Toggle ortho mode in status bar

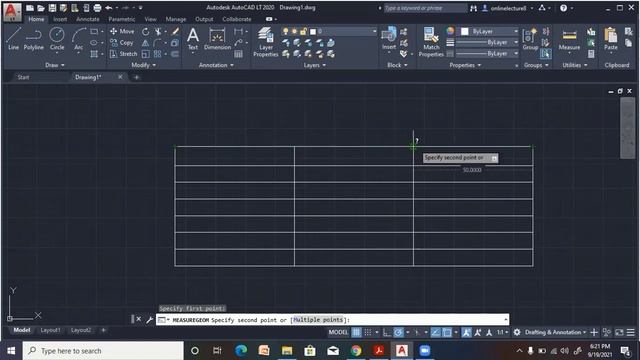click(x=387, y=332)
